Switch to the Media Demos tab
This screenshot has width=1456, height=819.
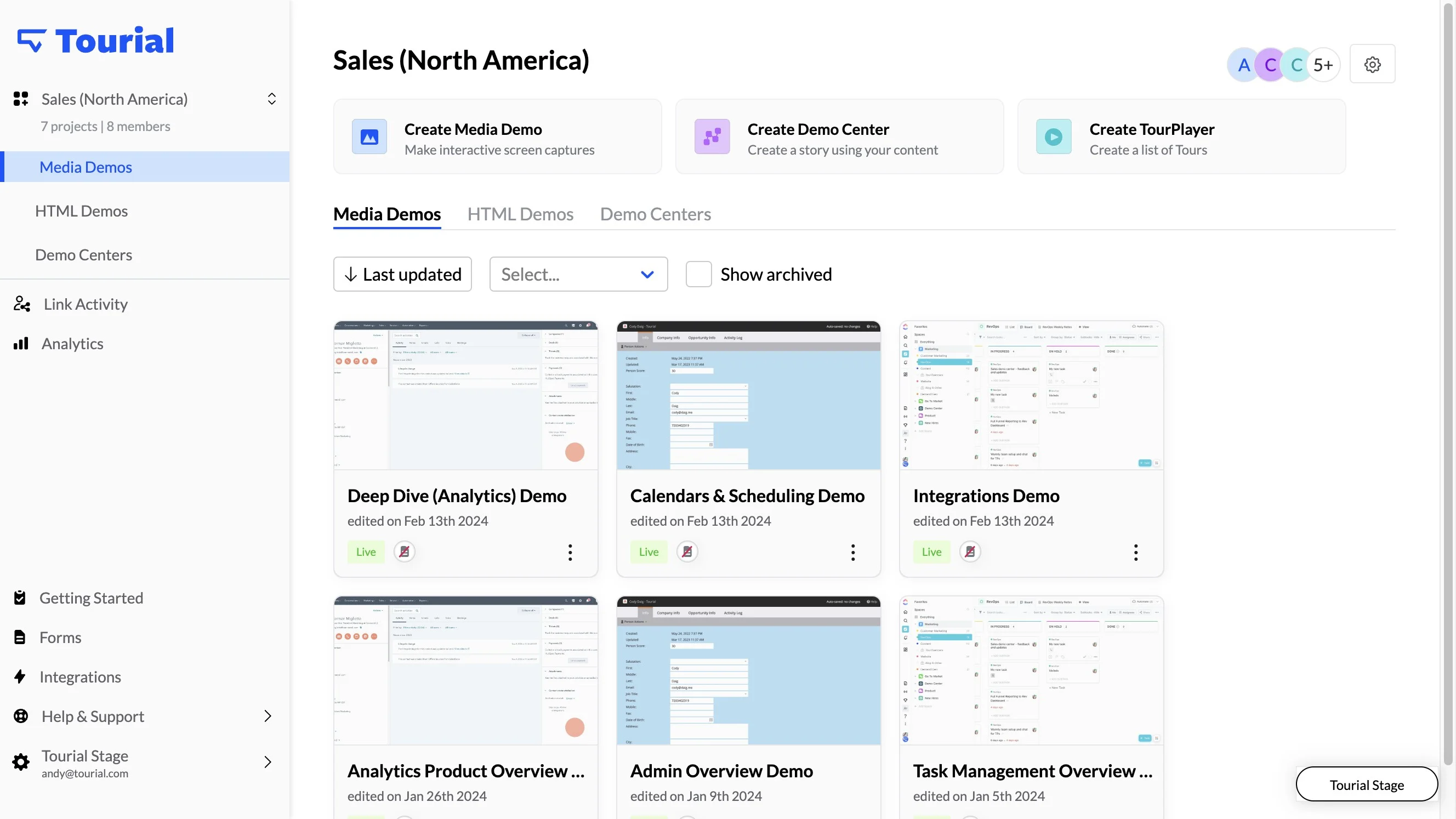tap(387, 214)
